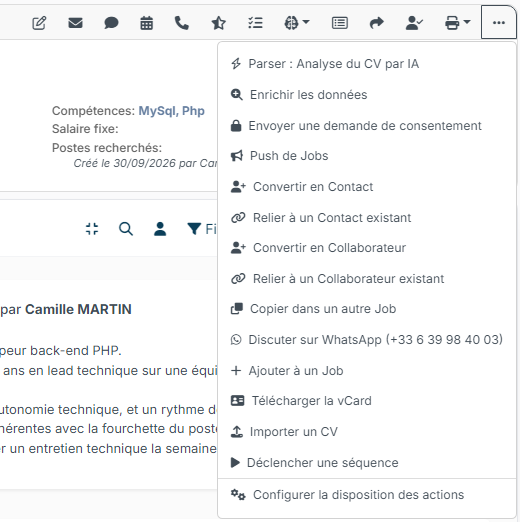The height and width of the screenshot is (522, 520).
Task: Open the calendar icon in toolbar
Action: pos(146,23)
